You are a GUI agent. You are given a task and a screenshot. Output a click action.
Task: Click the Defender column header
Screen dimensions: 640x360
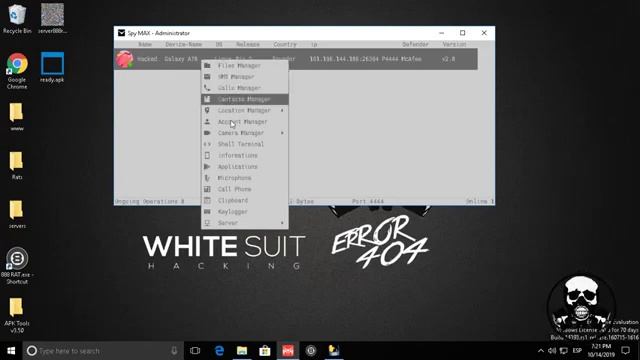[x=415, y=44]
